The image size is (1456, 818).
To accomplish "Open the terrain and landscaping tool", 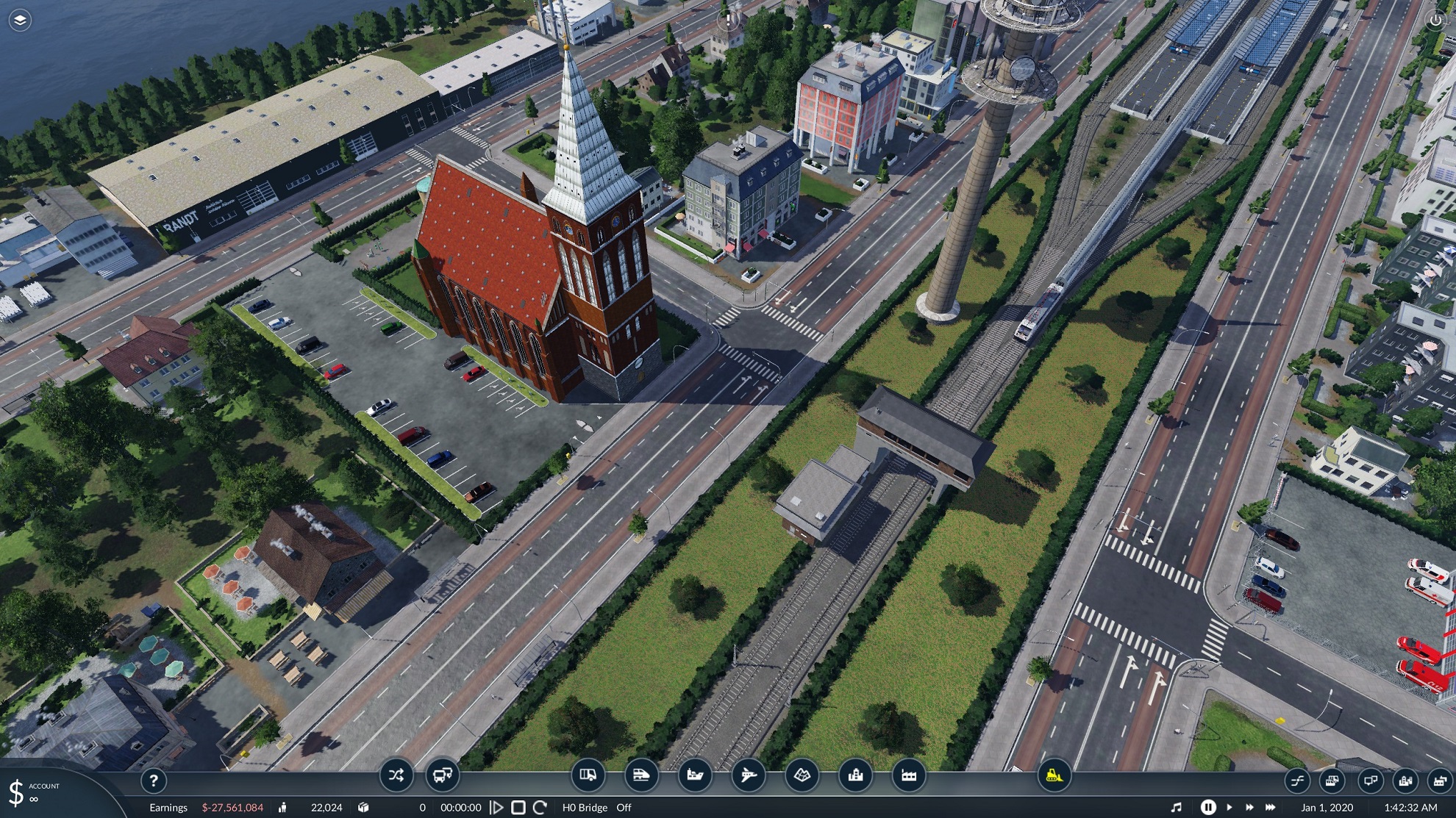I will pos(802,775).
